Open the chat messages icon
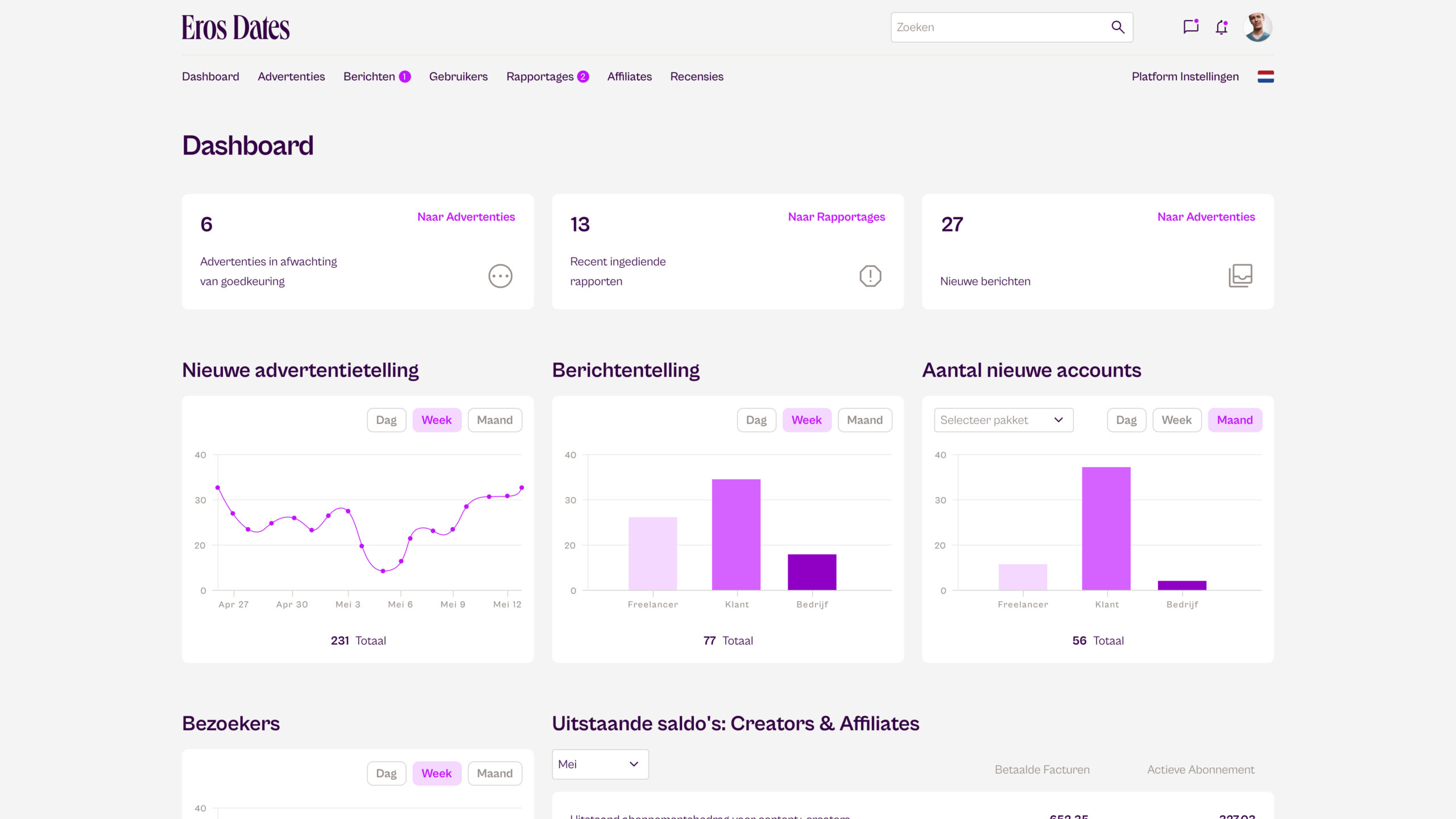The width and height of the screenshot is (1456, 819). pos(1190,27)
